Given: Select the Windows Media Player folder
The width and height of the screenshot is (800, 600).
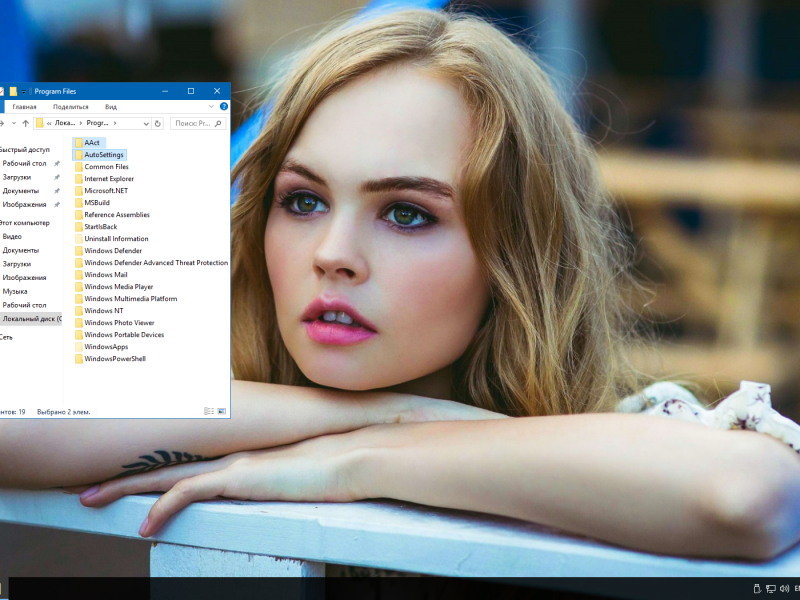Looking at the screenshot, I should tap(118, 287).
